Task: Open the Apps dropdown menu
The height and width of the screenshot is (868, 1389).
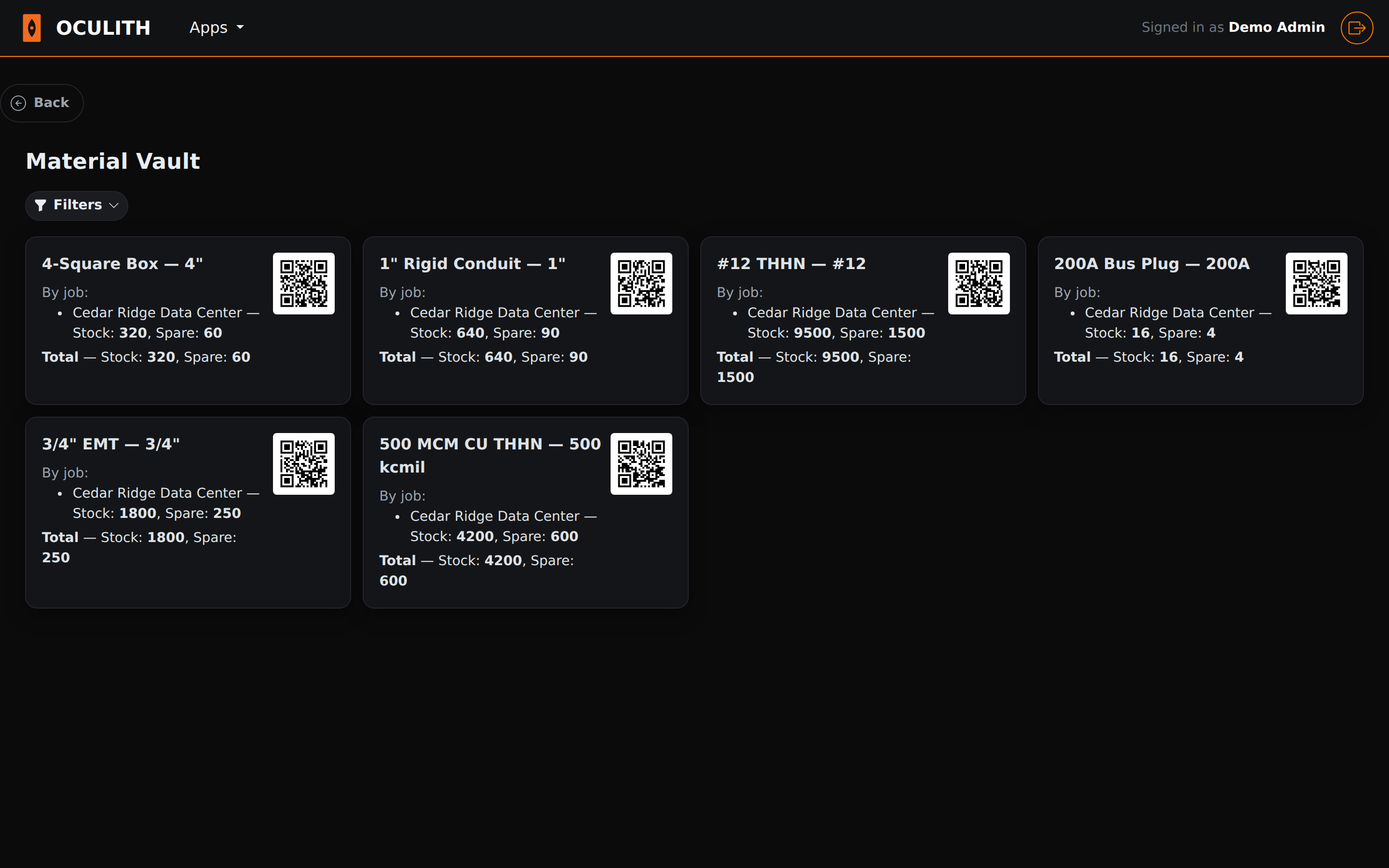Action: pyautogui.click(x=217, y=27)
